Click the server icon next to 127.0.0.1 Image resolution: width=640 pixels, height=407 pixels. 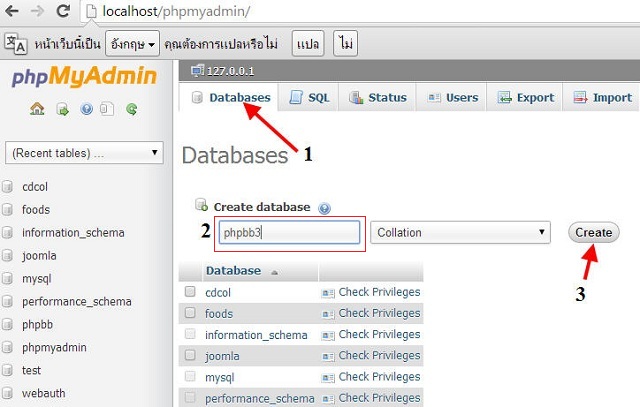tap(197, 71)
